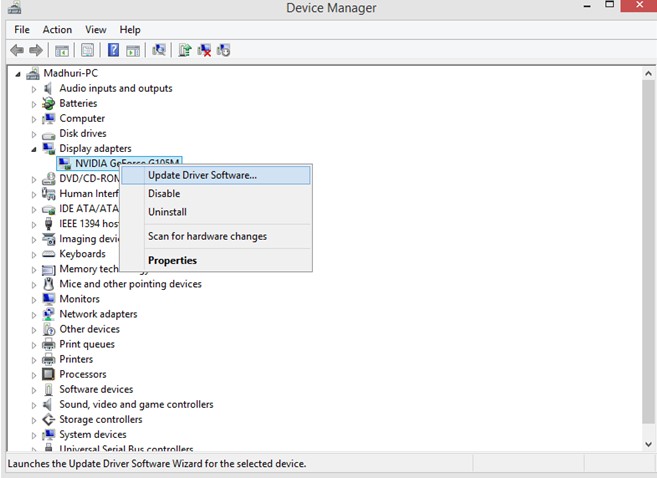
Task: Click the vertical scrollbar thumb
Action: [x=648, y=251]
